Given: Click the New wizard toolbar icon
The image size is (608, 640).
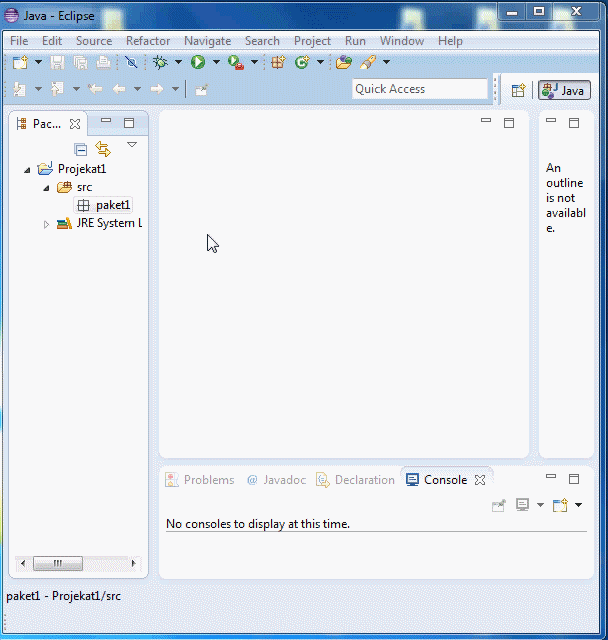Looking at the screenshot, I should 20,62.
